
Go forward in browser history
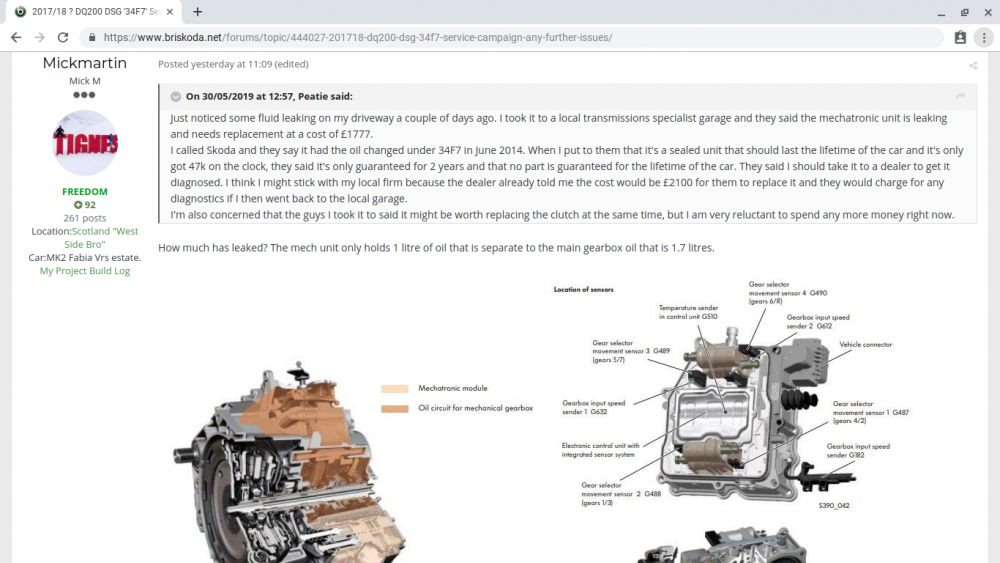point(40,38)
